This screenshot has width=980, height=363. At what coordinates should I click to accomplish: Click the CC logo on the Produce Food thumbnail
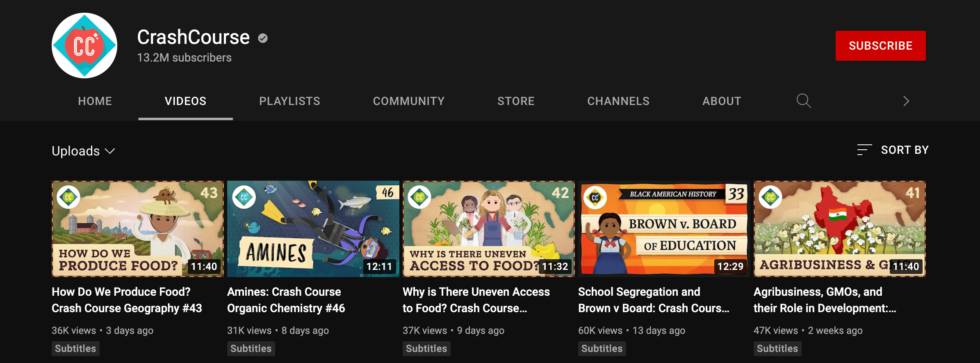coord(69,197)
